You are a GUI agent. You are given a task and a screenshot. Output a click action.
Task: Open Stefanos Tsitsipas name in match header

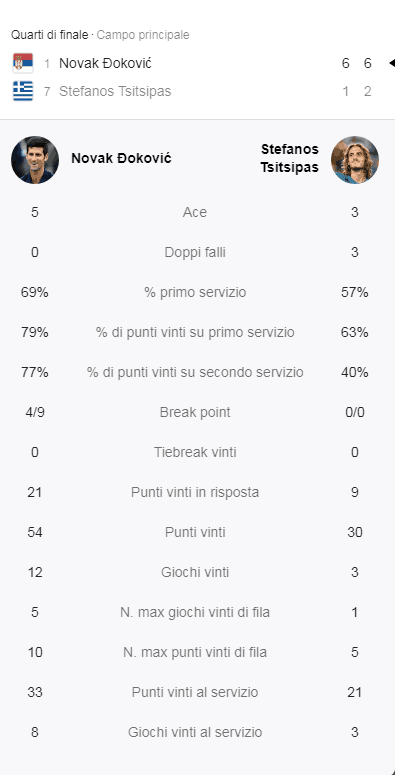coord(115,91)
